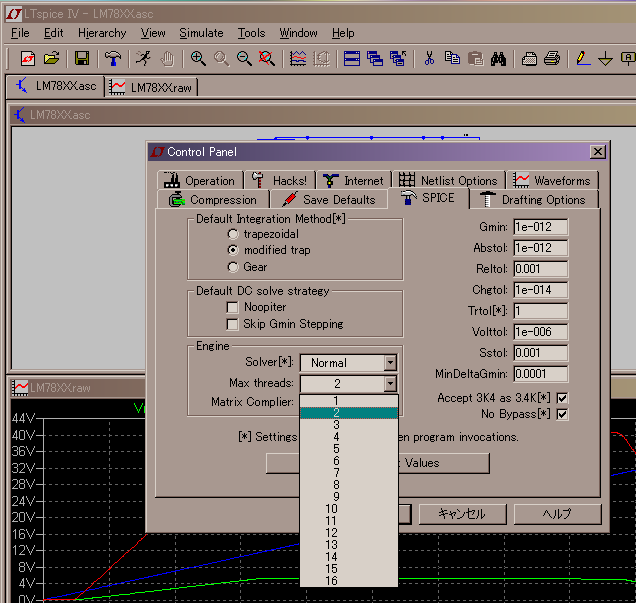Click the ヘルプ (Help) button
Screen dimensions: 636x603
point(557,514)
